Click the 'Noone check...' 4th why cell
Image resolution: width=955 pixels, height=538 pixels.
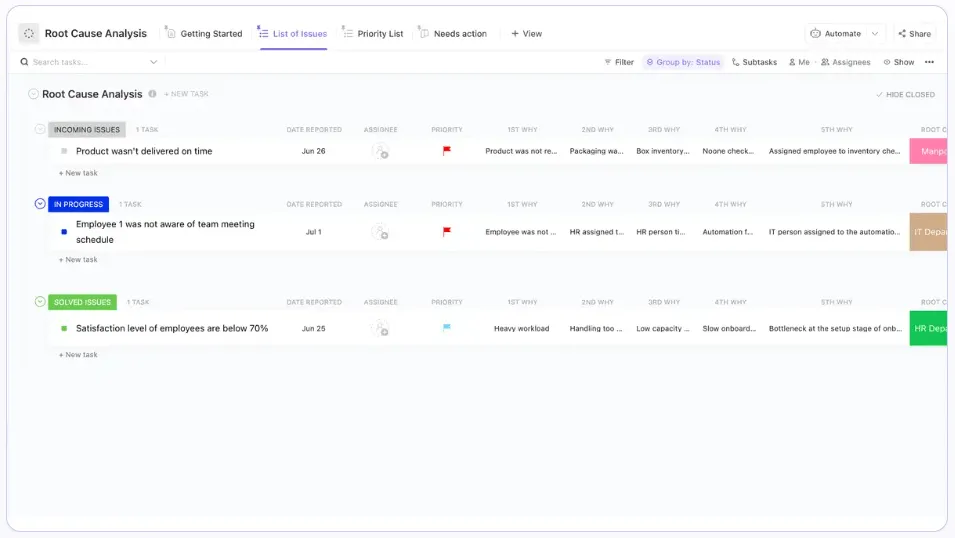(x=728, y=151)
